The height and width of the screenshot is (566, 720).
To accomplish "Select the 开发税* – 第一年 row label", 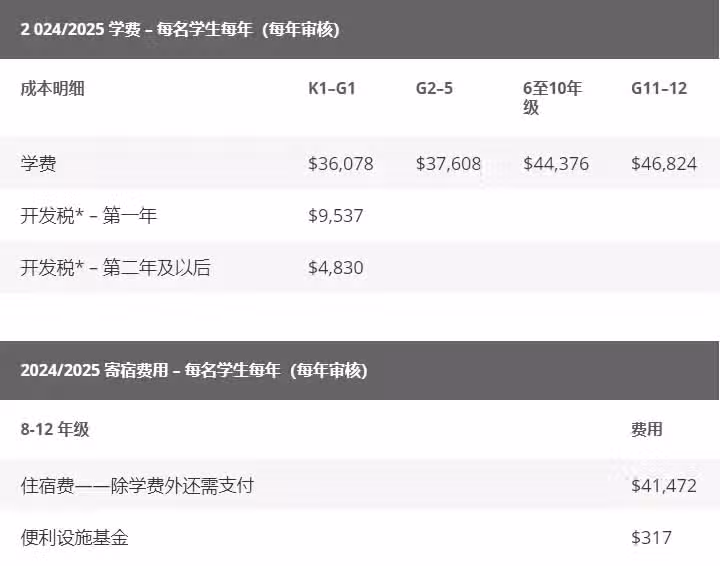I will tap(89, 216).
